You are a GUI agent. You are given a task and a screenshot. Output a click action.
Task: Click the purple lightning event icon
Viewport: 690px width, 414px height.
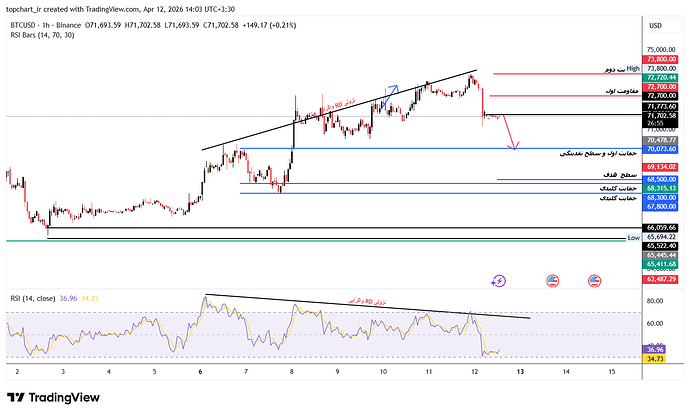click(499, 281)
